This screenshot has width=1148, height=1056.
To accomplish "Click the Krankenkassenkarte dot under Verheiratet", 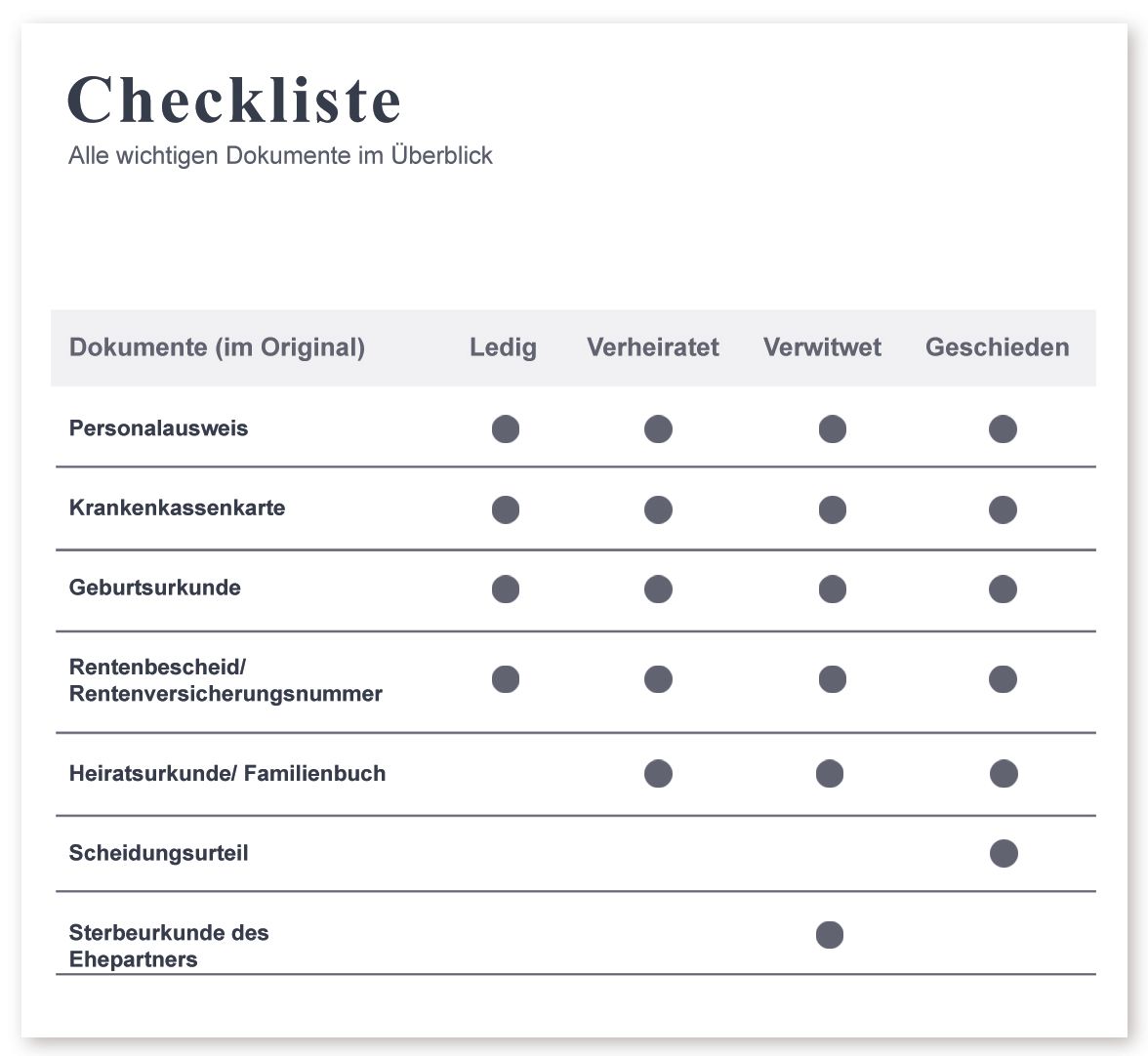I will point(658,509).
